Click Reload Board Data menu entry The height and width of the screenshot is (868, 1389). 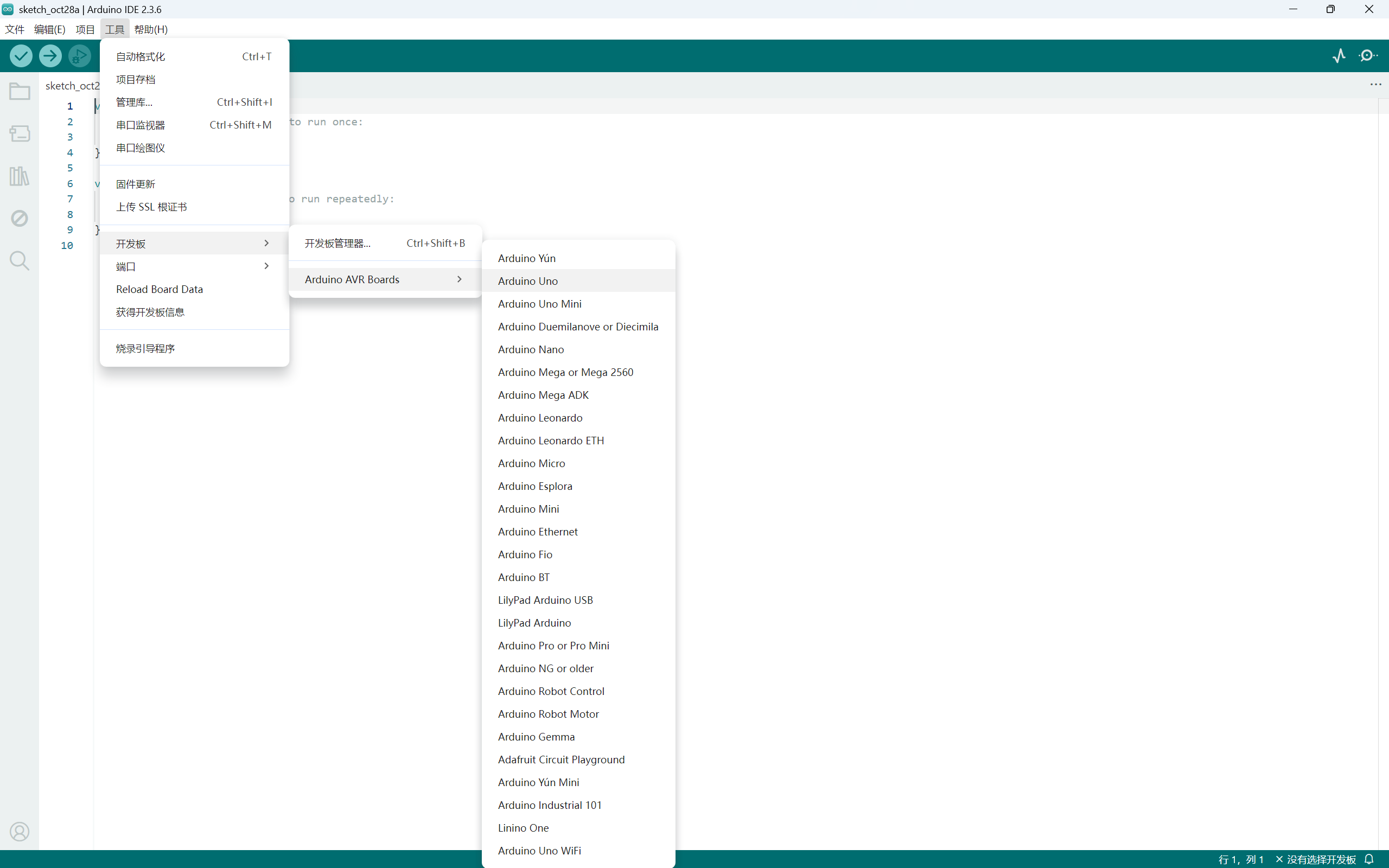160,289
